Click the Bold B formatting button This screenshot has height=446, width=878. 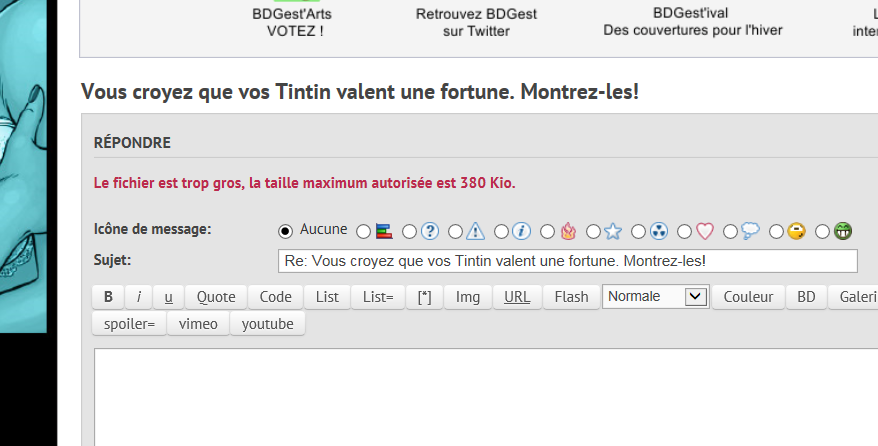point(108,297)
